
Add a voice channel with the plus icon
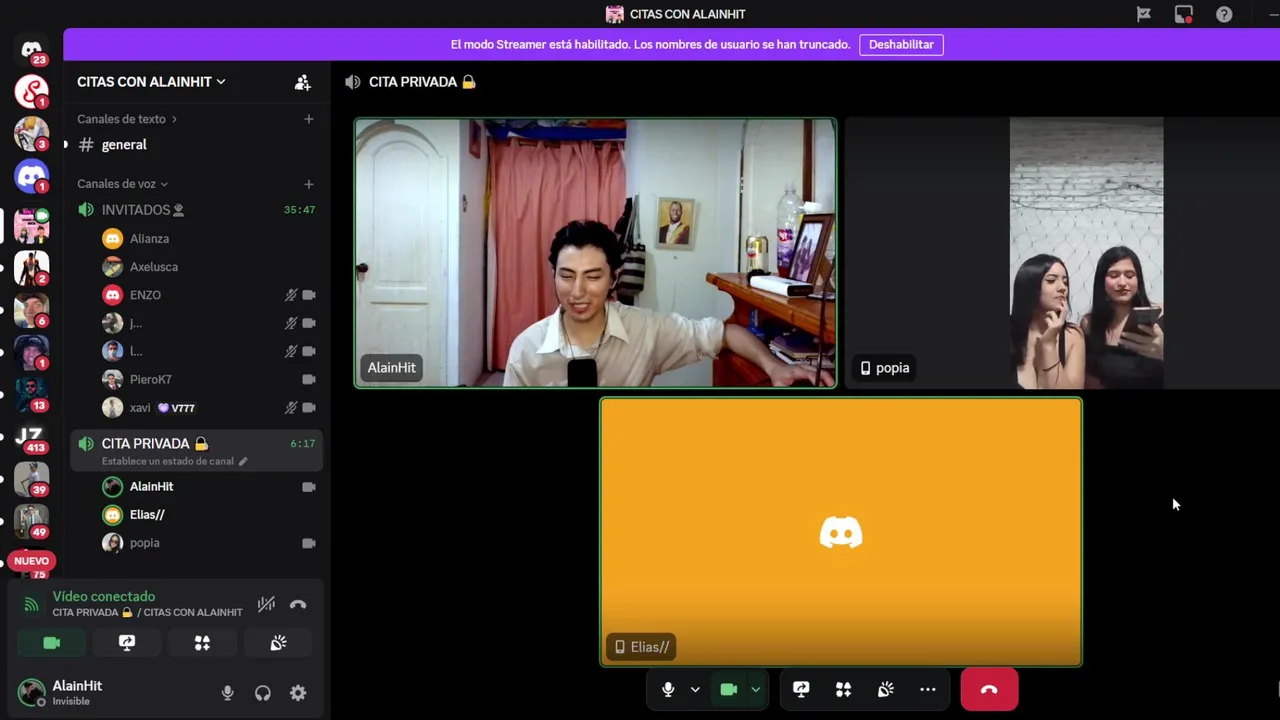308,184
